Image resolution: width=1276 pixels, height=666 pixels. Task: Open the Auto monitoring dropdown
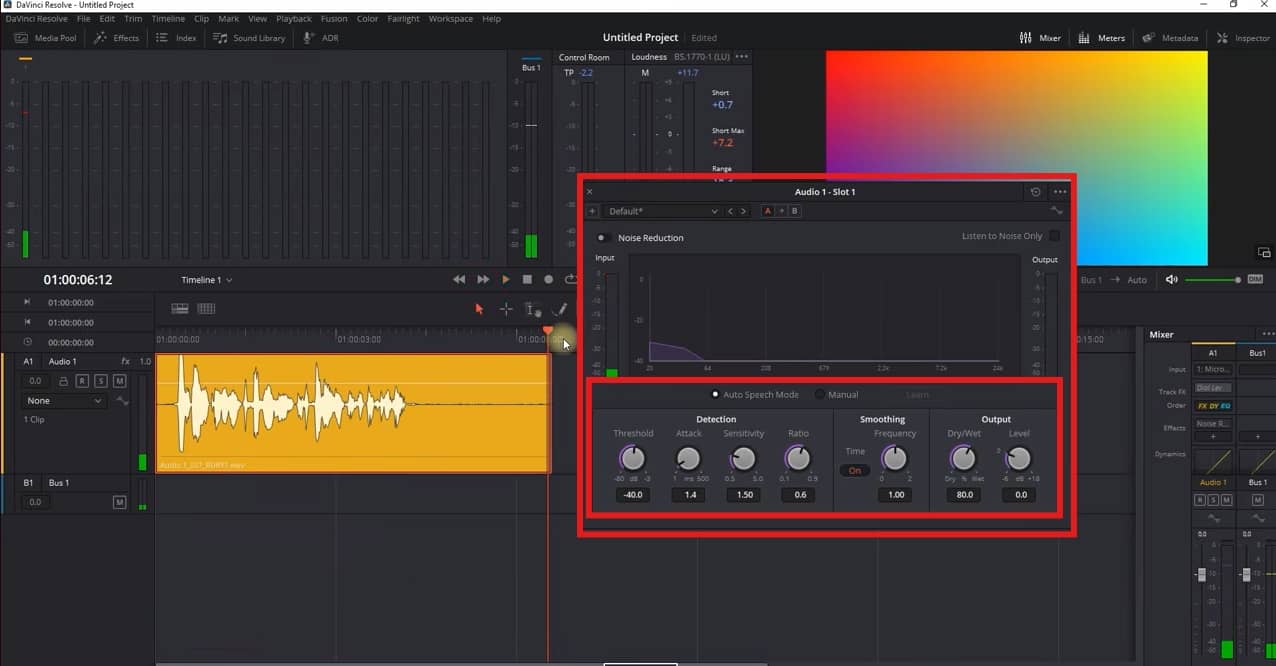click(x=1137, y=280)
